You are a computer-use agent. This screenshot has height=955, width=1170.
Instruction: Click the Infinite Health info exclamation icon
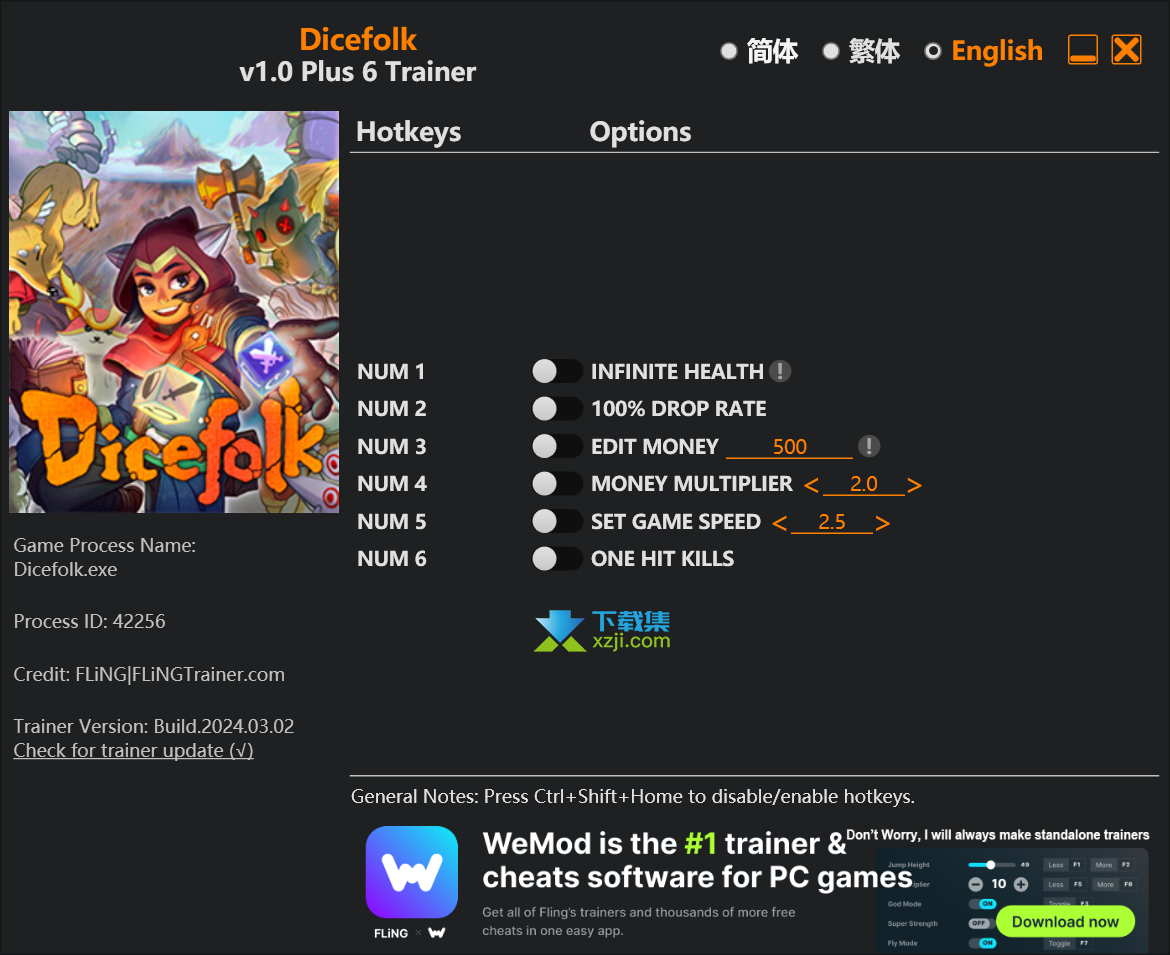coord(780,371)
